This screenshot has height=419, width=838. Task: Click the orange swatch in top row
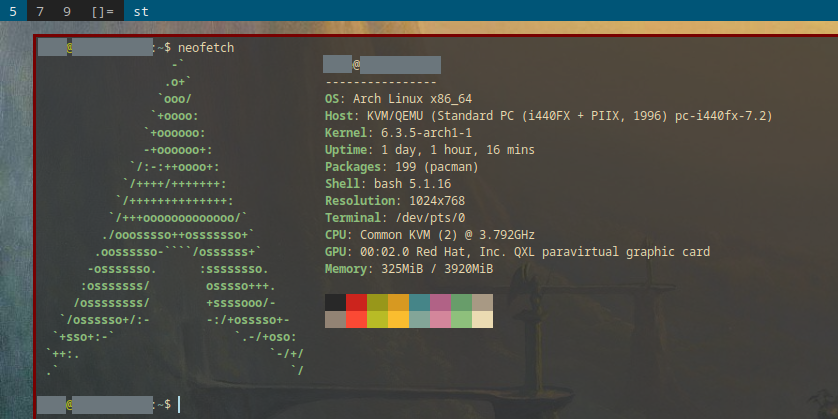(x=399, y=302)
